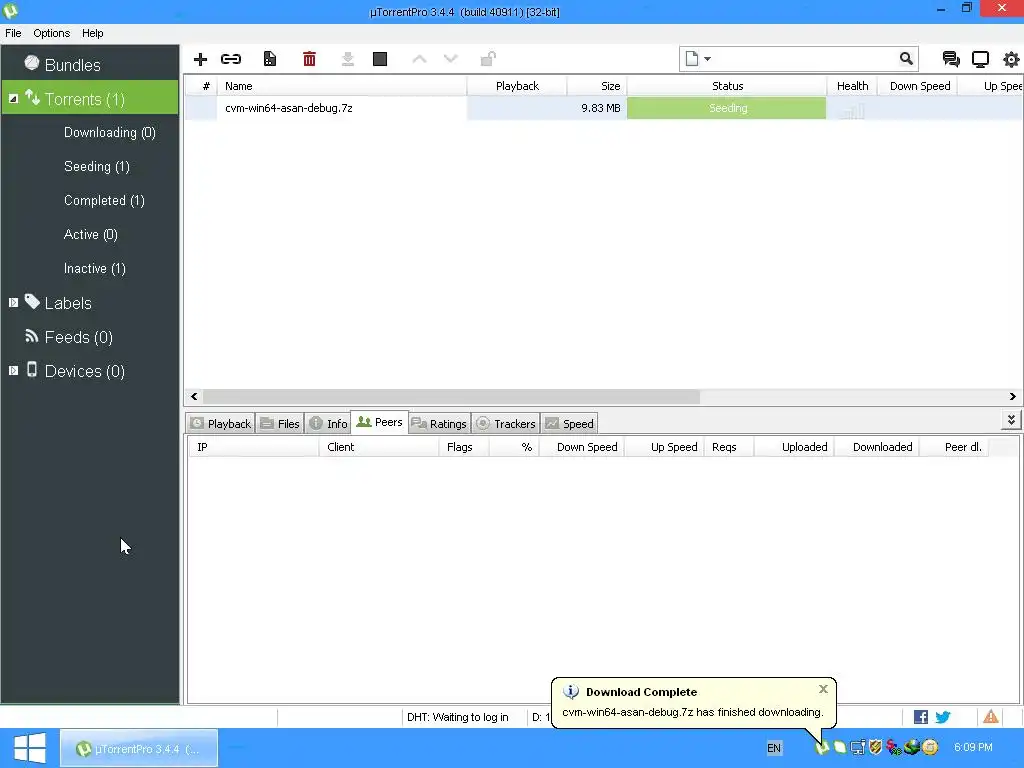Sort torrents by Health column header
The image size is (1024, 768).
(852, 86)
